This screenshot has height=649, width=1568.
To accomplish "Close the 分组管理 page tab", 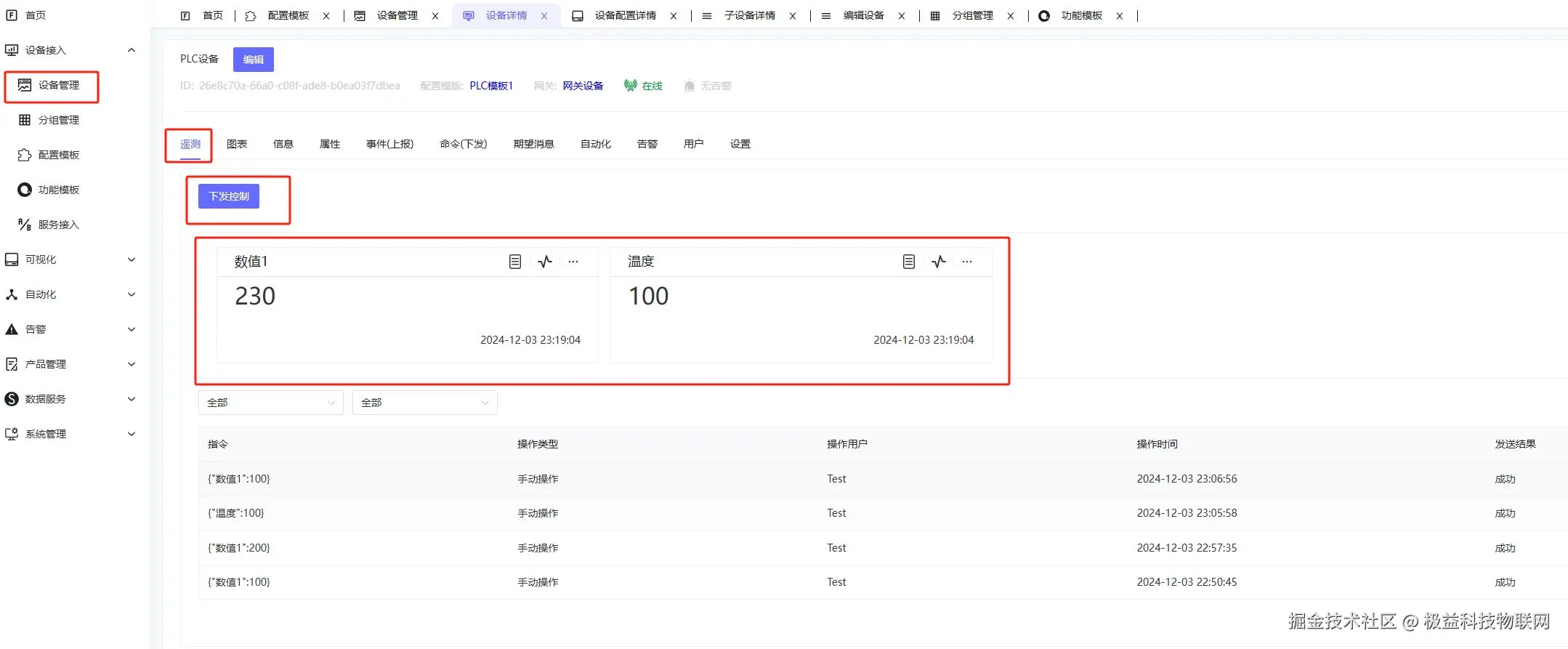I will pyautogui.click(x=1011, y=16).
